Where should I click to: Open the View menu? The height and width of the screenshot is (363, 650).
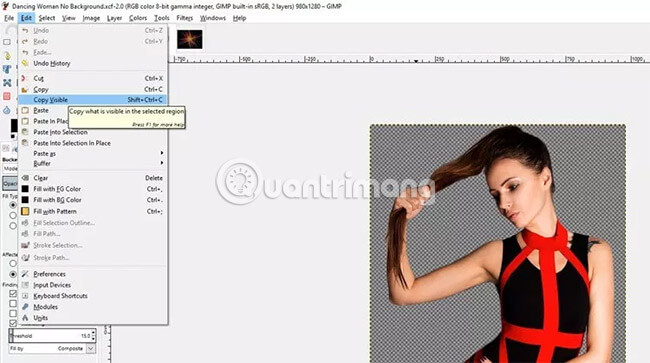click(x=69, y=18)
